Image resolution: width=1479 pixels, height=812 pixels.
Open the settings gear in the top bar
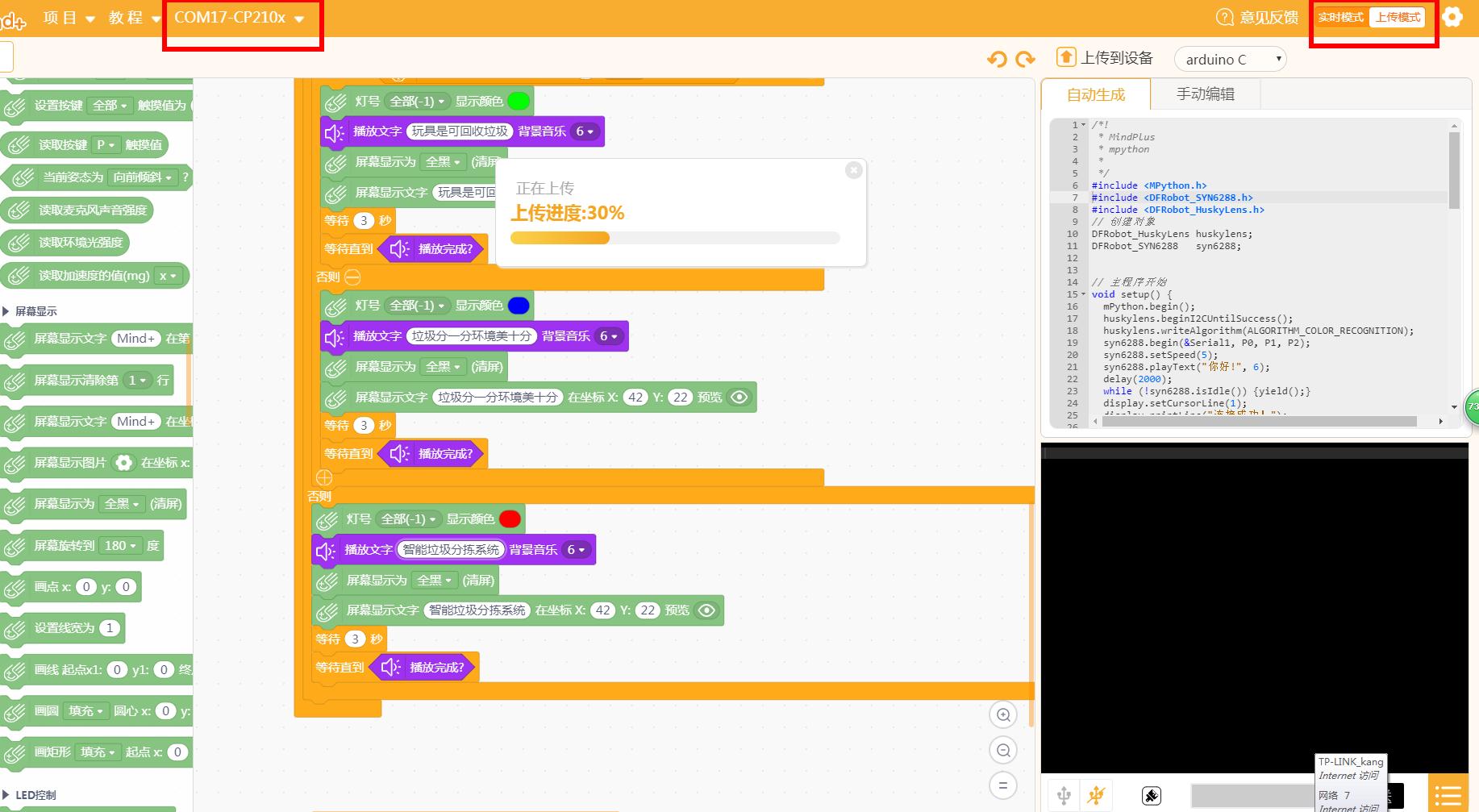[x=1452, y=17]
